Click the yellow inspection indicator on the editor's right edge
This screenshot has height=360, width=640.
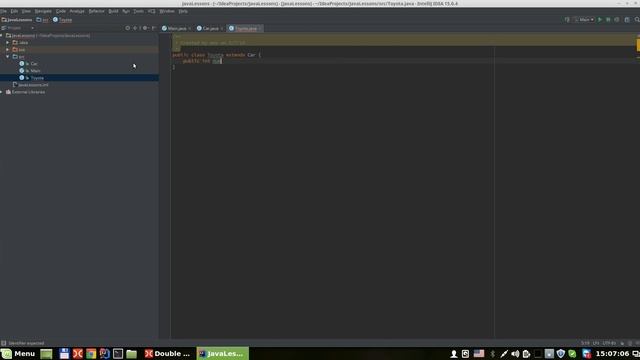tap(638, 45)
